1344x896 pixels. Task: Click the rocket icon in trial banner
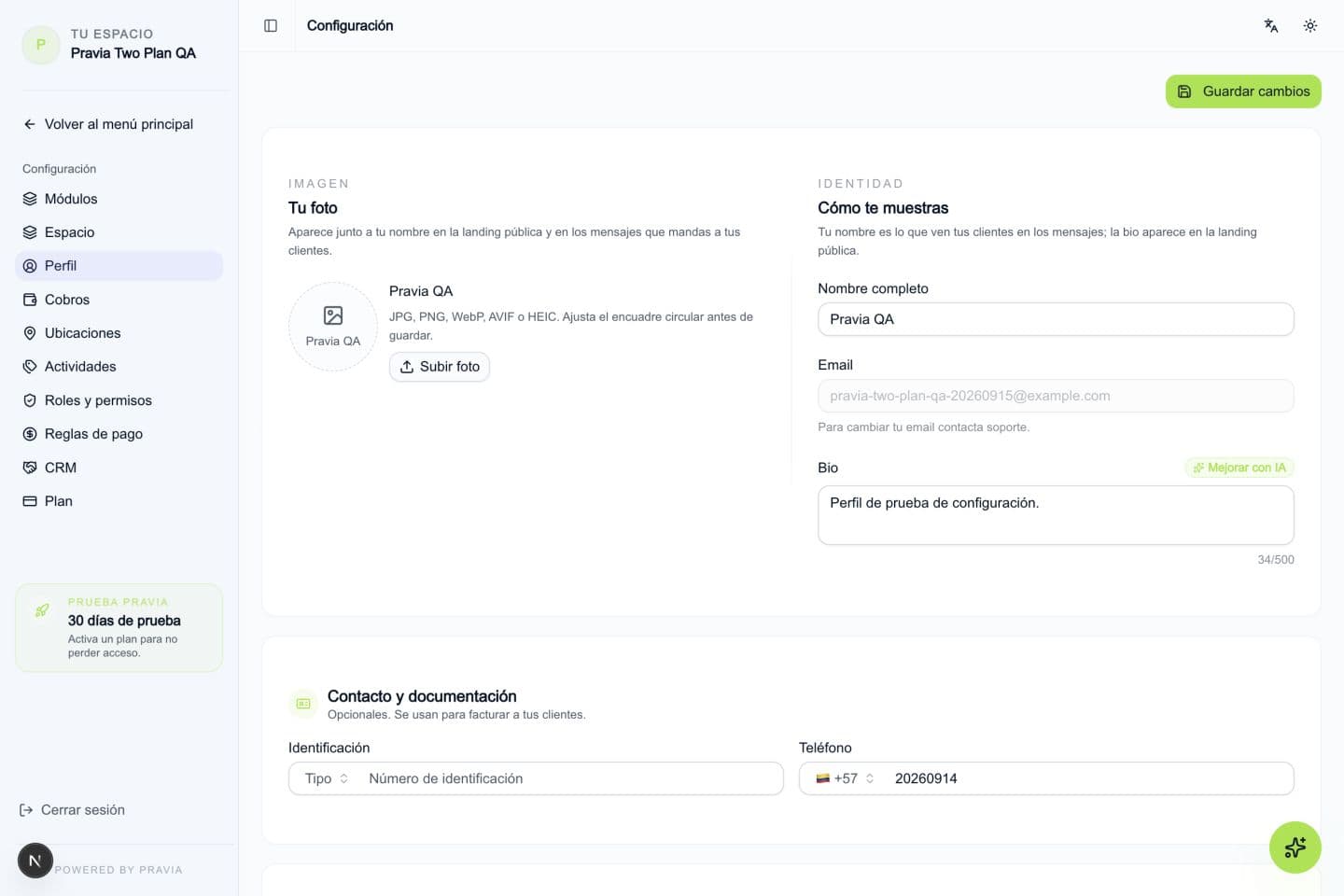click(x=42, y=610)
